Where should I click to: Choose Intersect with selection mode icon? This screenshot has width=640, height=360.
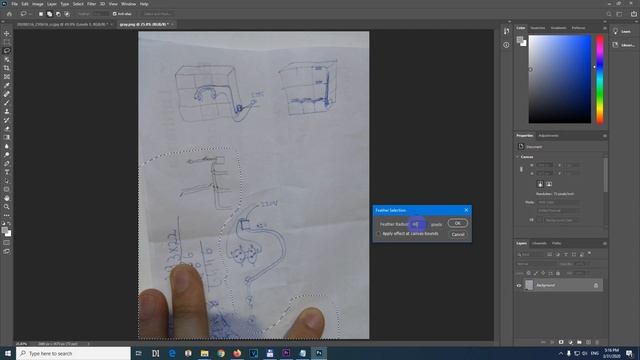(x=67, y=14)
